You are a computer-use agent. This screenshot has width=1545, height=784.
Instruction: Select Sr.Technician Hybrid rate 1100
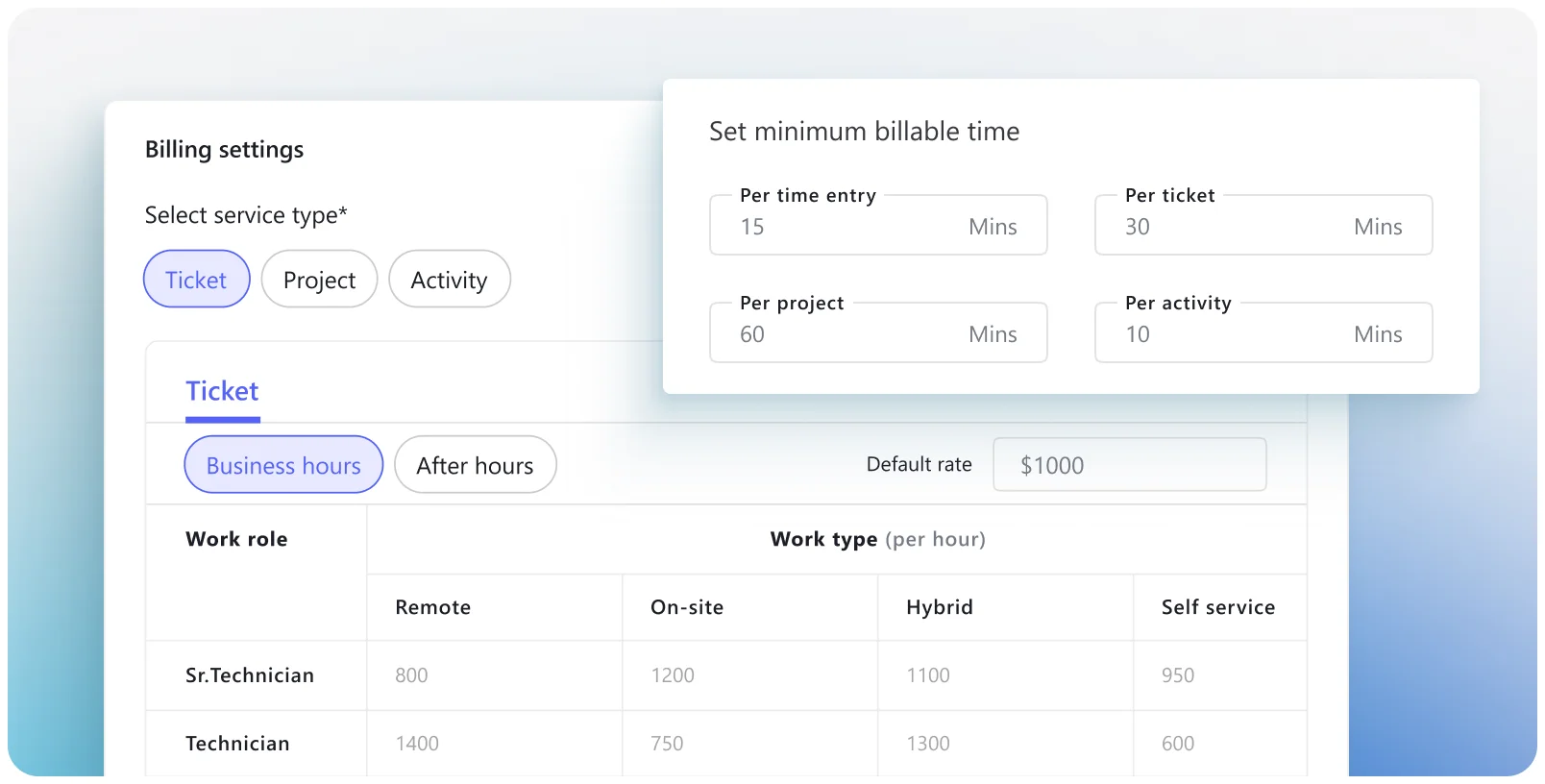point(928,675)
